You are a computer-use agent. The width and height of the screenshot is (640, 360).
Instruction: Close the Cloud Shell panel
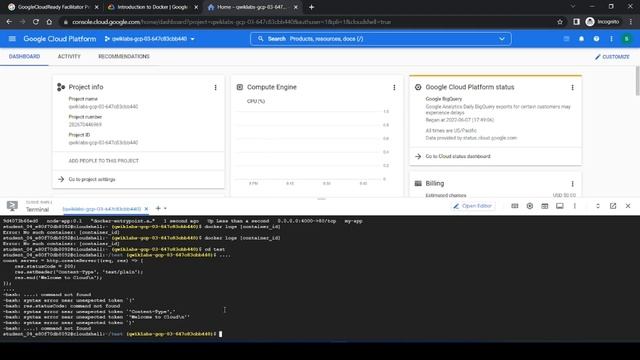628,206
